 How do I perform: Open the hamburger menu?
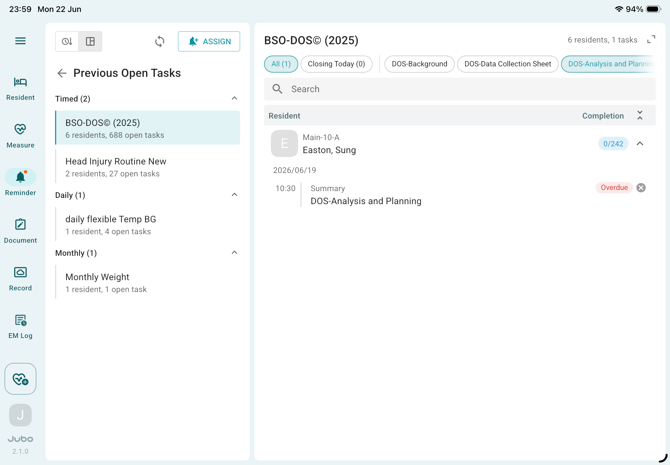[20, 41]
